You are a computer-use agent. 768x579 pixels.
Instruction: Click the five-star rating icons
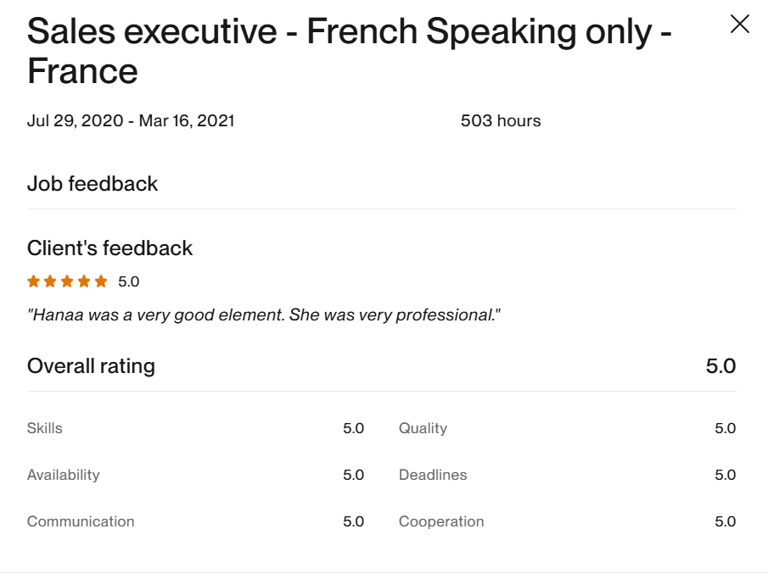click(x=67, y=282)
